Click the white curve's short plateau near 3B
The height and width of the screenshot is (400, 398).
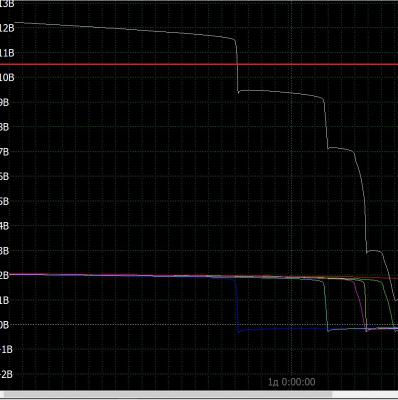click(x=374, y=251)
